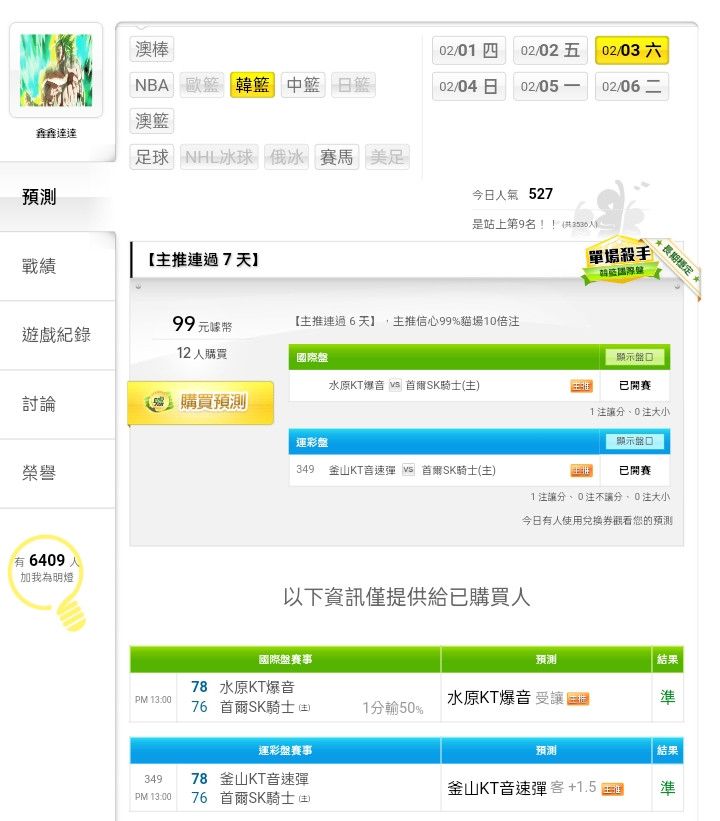
Task: Click the 主推 tag beside 水原KT爆音 受讓 prediction
Action: pos(578,698)
